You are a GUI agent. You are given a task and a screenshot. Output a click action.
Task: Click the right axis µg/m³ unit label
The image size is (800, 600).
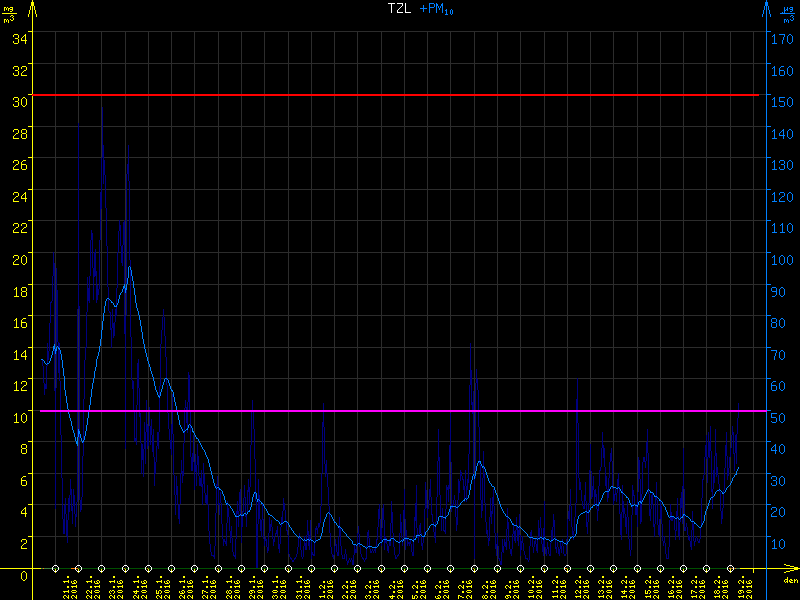pos(788,15)
